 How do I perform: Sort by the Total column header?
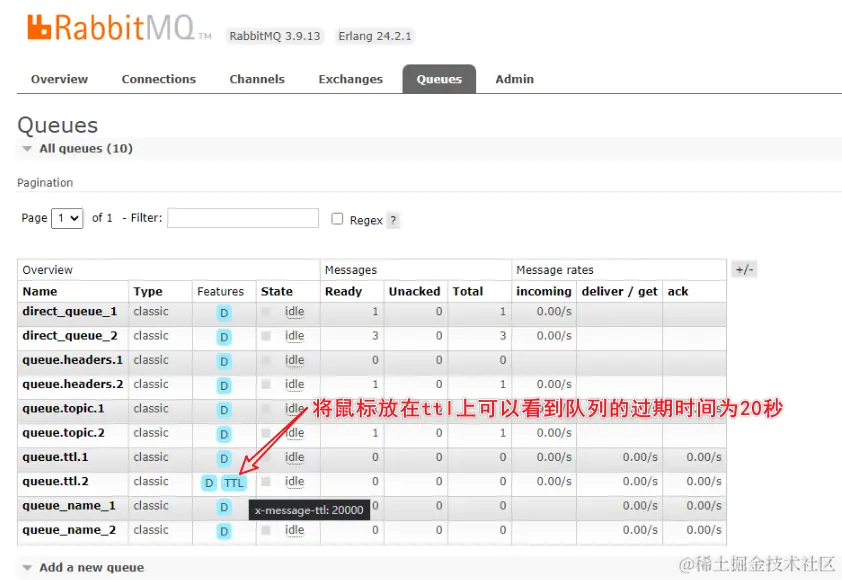(468, 291)
